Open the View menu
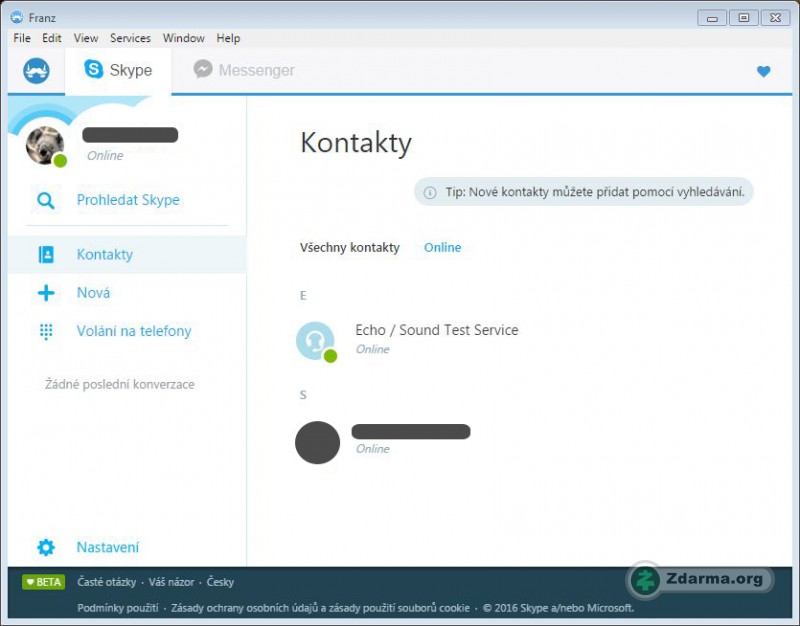 pyautogui.click(x=86, y=38)
